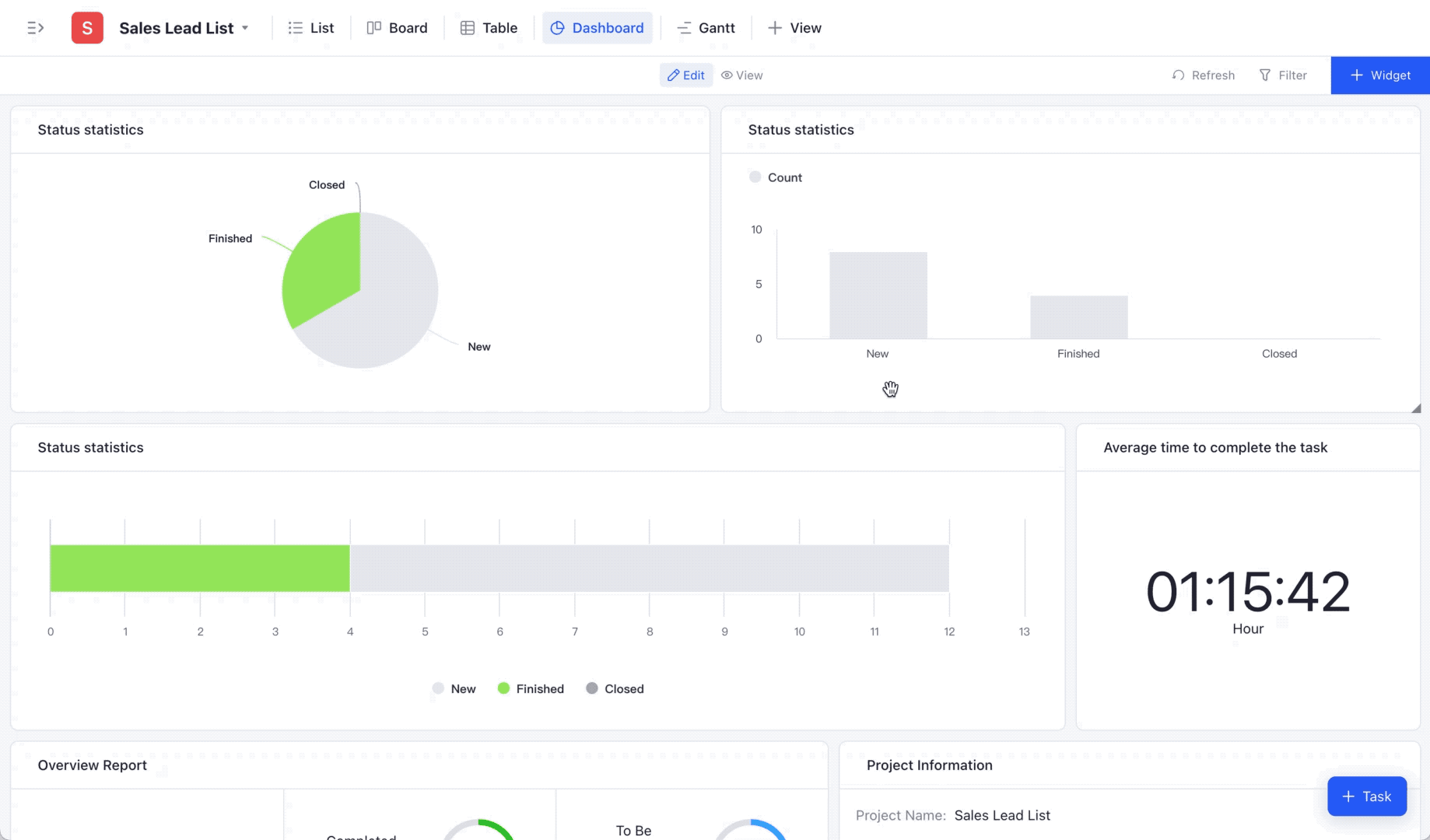Click the Table view grid icon
The width and height of the screenshot is (1430, 840).
point(467,28)
